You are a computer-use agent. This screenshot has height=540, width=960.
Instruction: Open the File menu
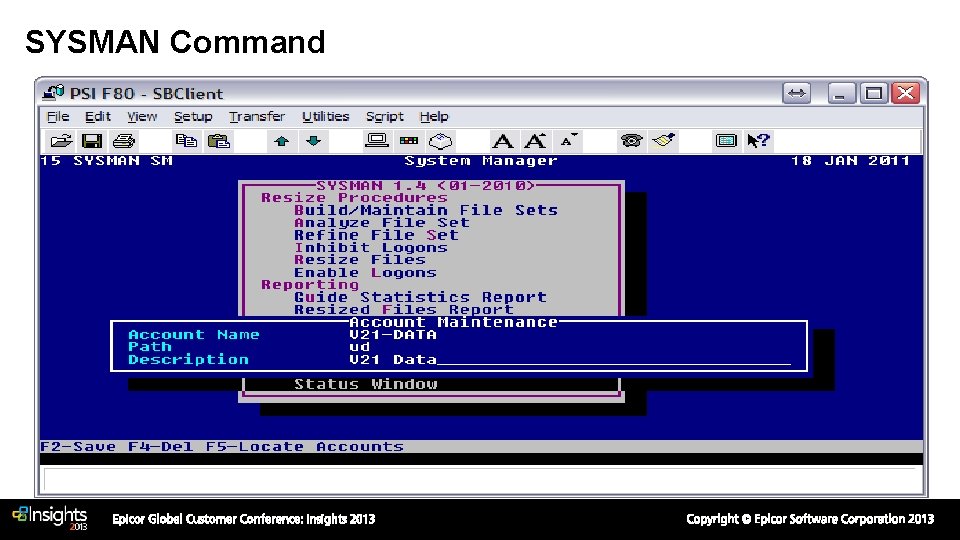(x=58, y=116)
